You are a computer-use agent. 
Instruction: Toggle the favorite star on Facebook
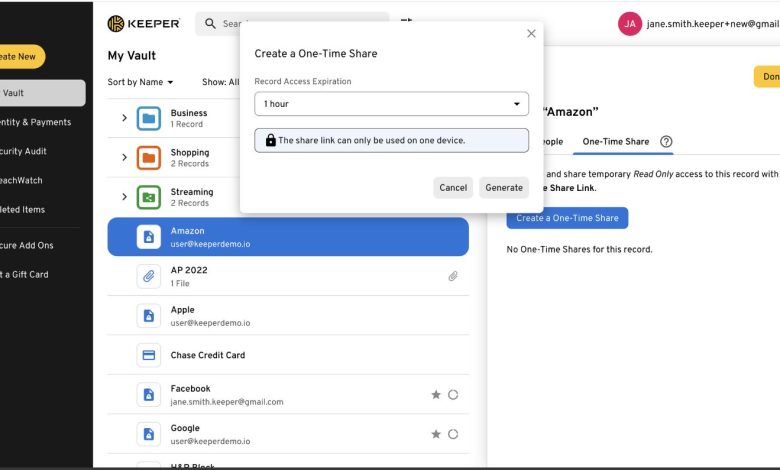pos(436,395)
